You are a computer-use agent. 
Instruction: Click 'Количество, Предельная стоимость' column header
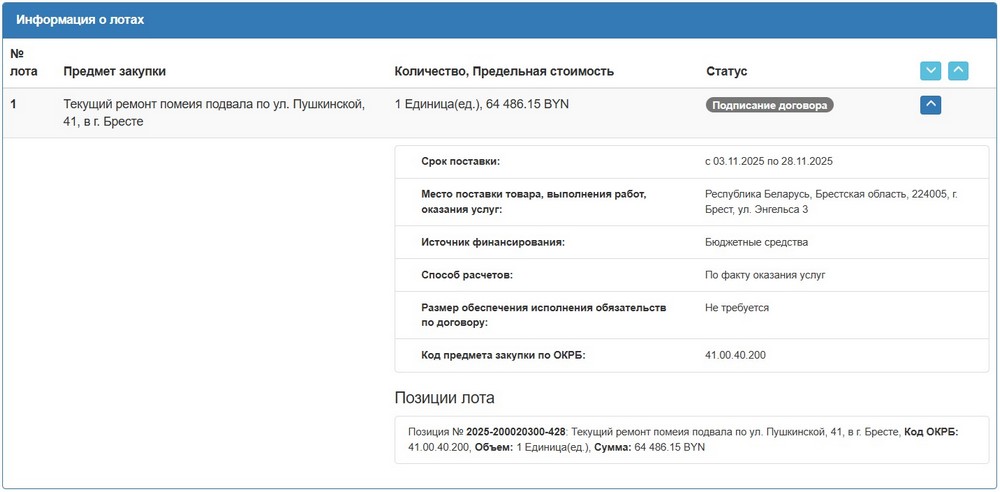(x=504, y=71)
